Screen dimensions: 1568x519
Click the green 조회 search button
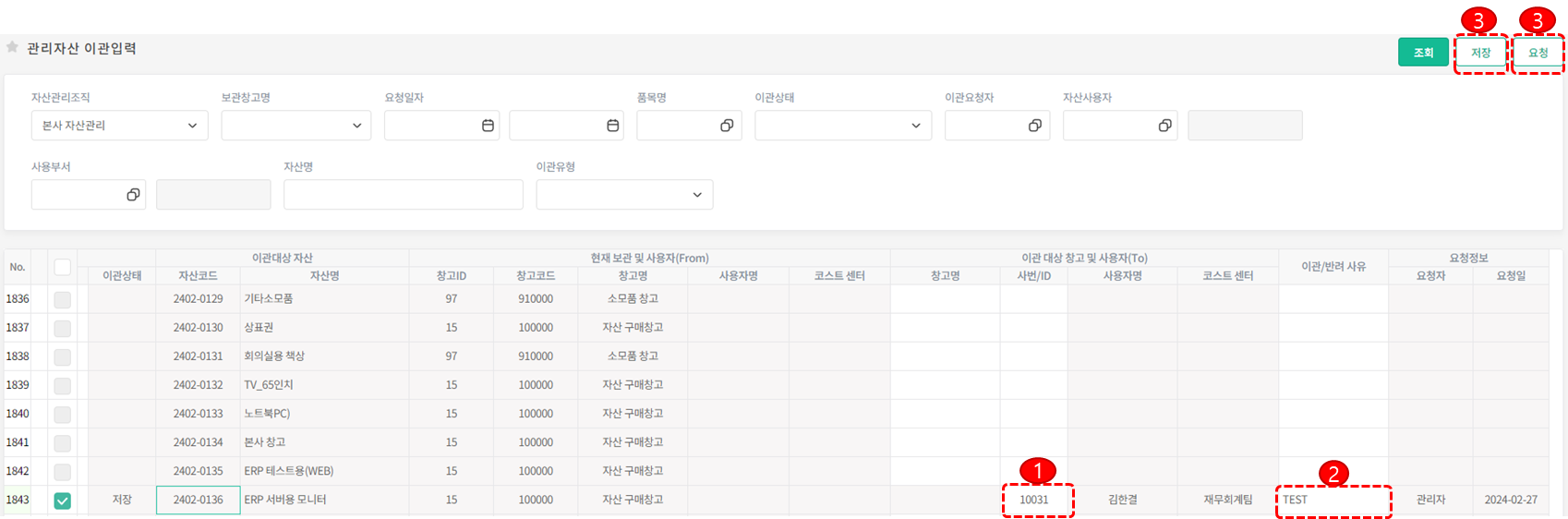pos(1423,53)
